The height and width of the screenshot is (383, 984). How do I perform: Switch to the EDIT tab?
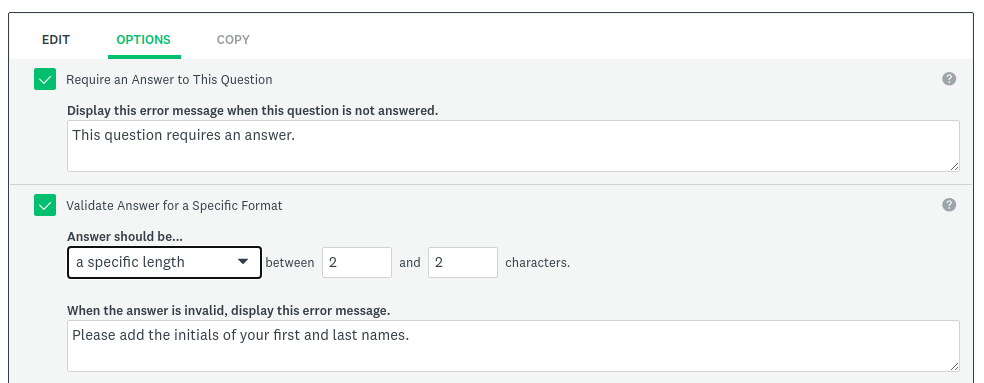56,40
